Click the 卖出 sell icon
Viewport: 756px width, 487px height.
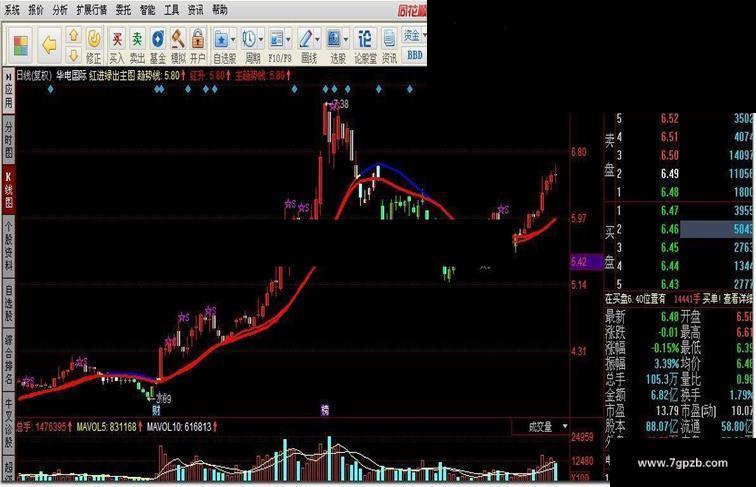pos(137,46)
